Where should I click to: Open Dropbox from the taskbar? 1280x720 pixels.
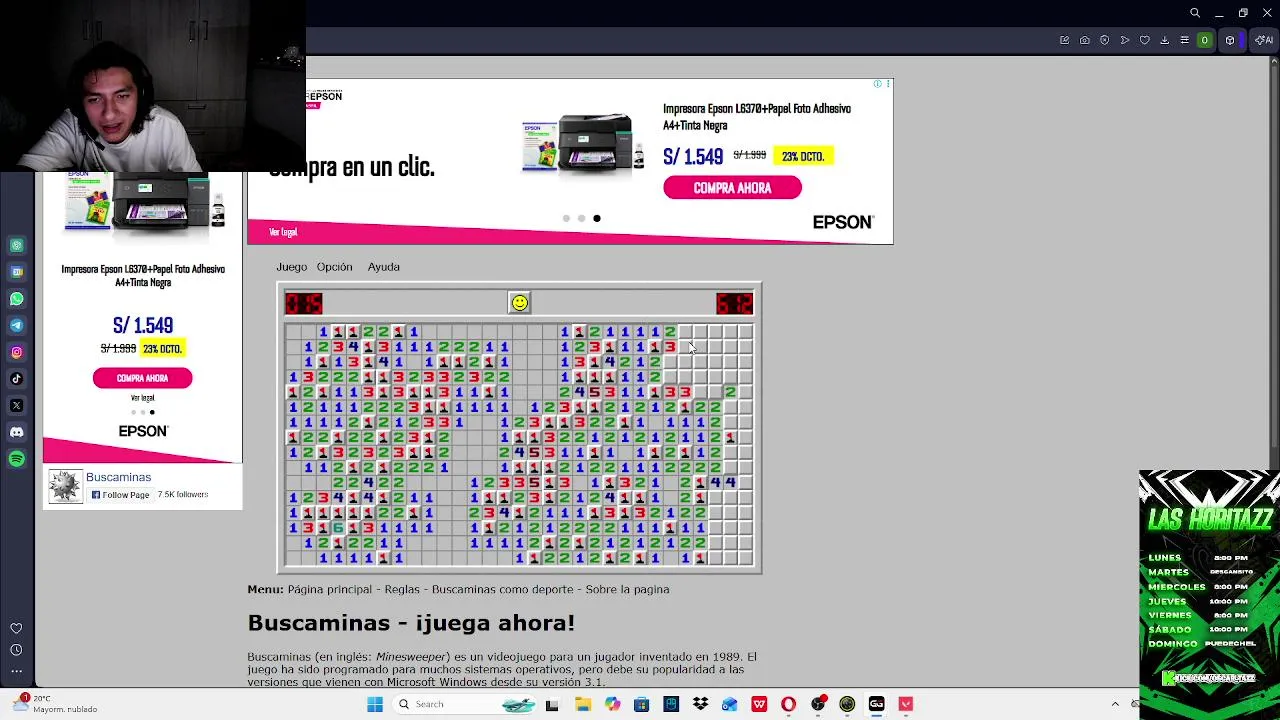click(x=700, y=705)
